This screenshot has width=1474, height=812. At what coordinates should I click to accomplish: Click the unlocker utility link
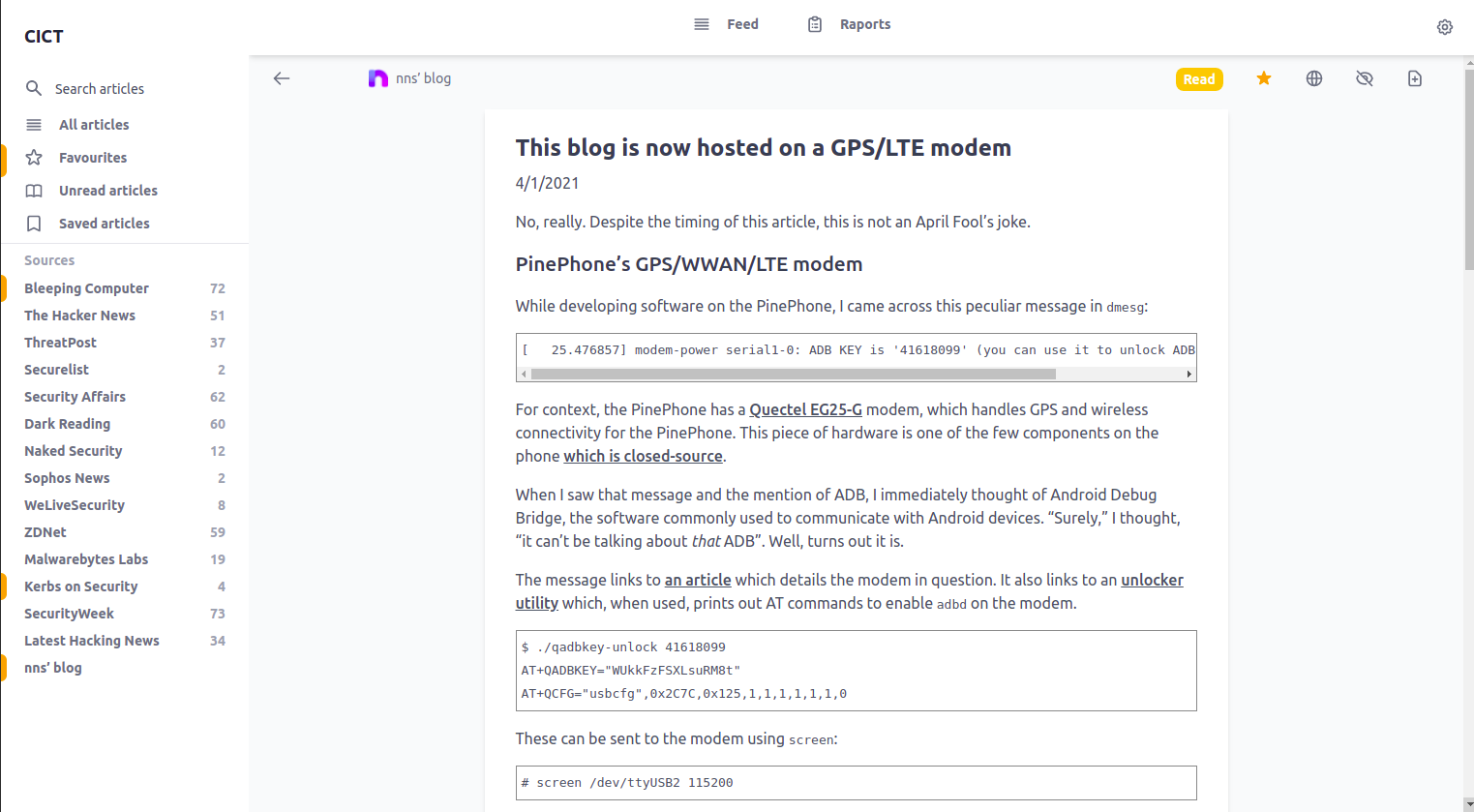pyautogui.click(x=1152, y=580)
